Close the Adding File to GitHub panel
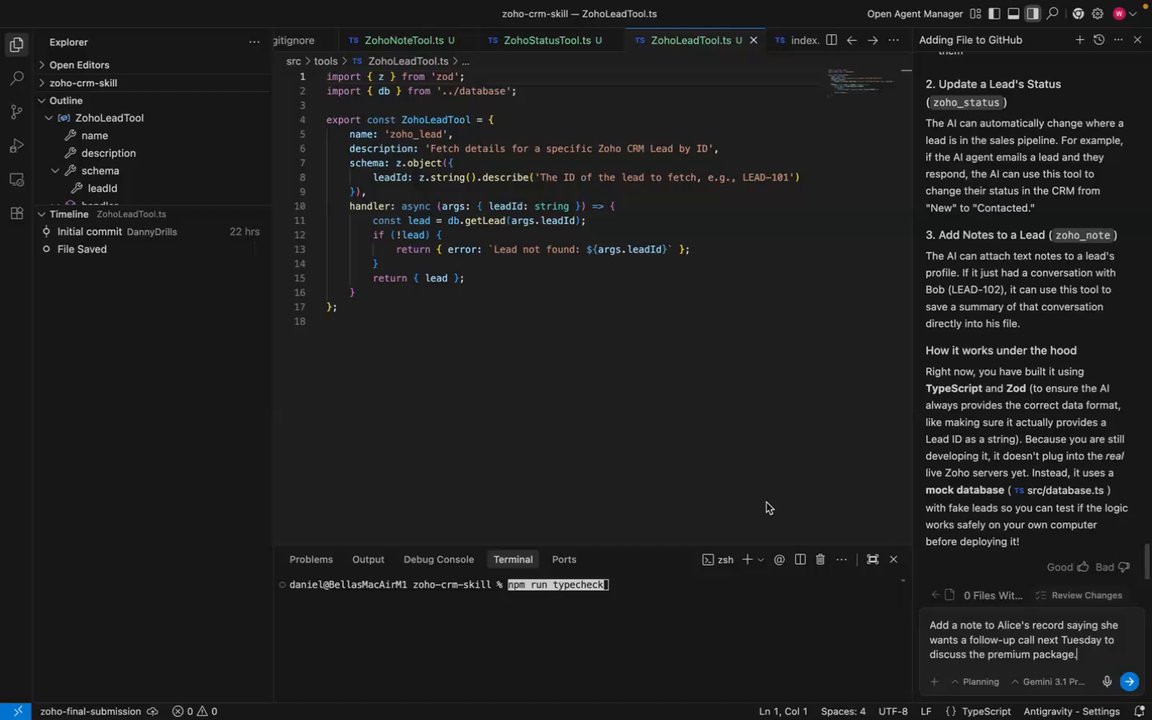The height and width of the screenshot is (720, 1152). (x=1137, y=40)
